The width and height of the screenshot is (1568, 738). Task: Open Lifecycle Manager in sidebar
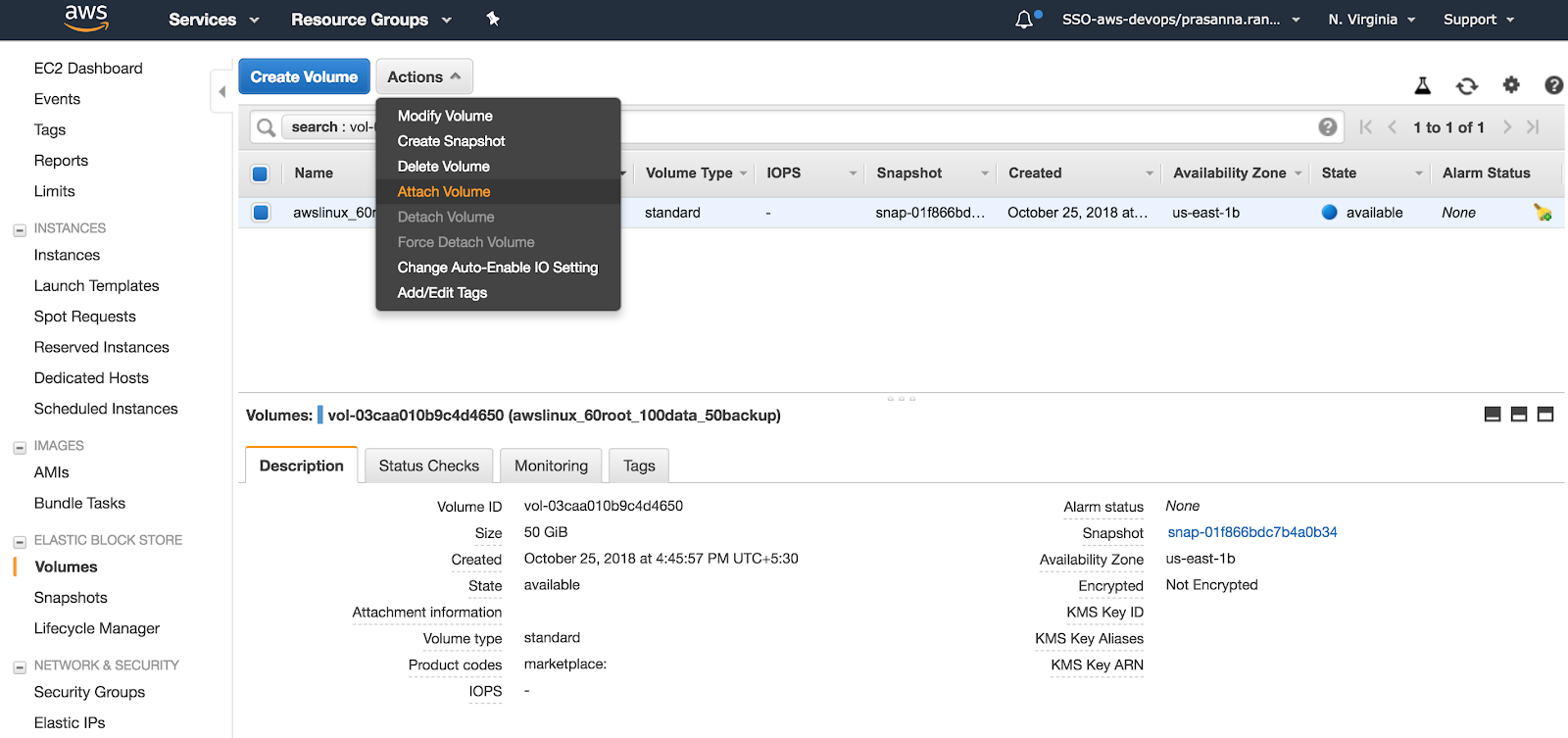(x=97, y=628)
